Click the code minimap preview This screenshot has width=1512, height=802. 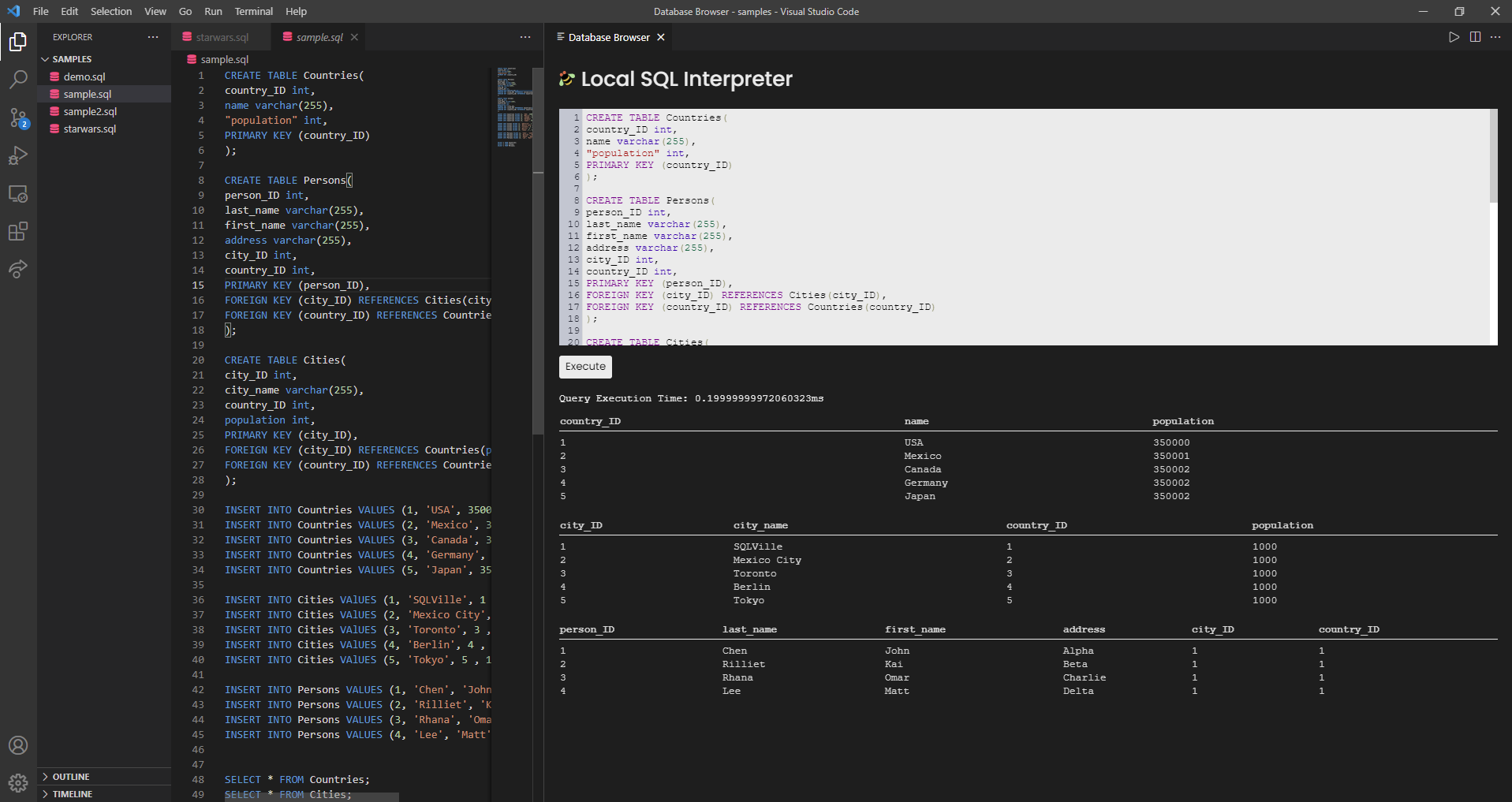point(513,107)
